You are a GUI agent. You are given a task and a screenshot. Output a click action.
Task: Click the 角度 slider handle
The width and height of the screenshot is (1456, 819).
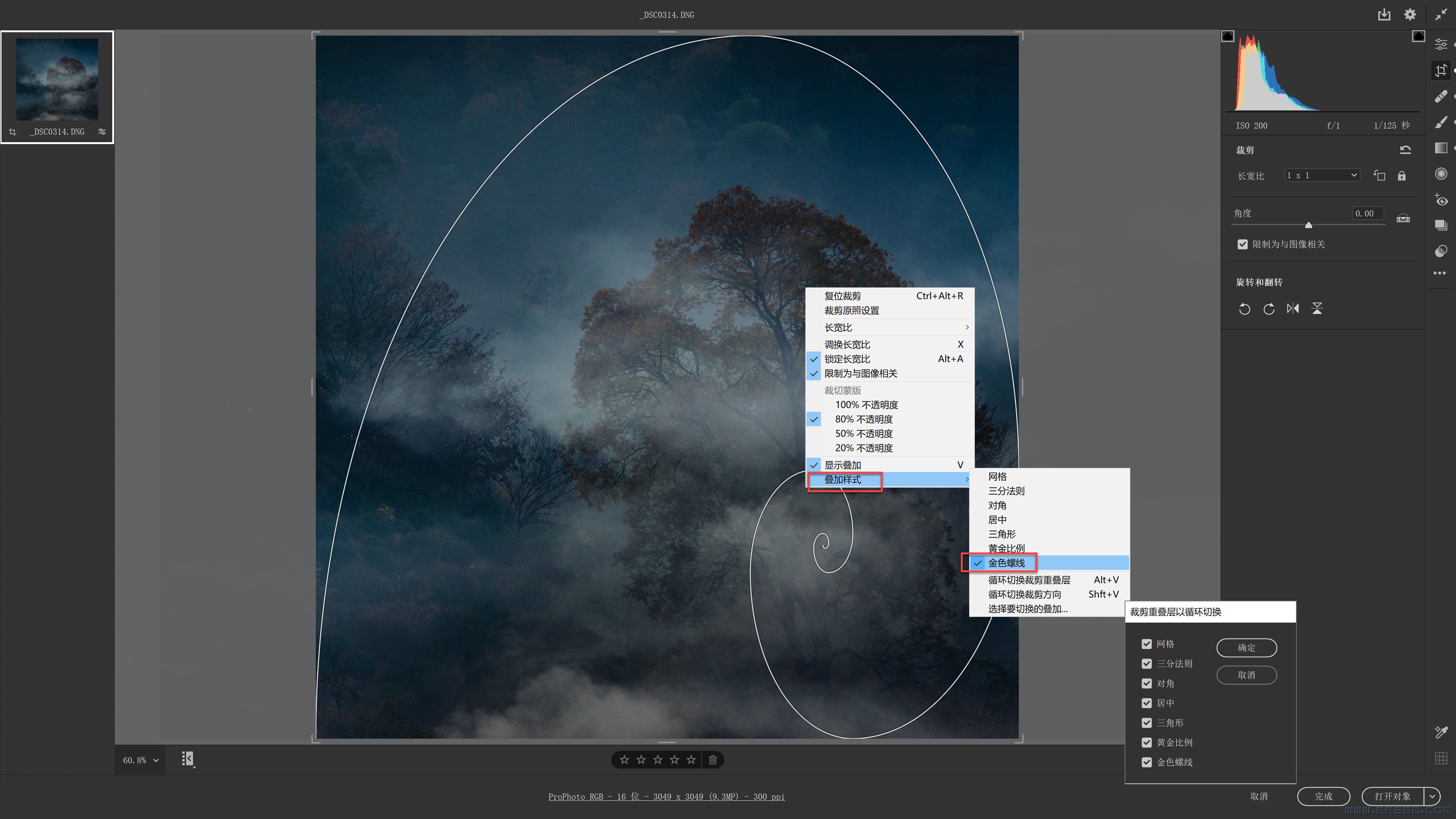click(x=1309, y=225)
